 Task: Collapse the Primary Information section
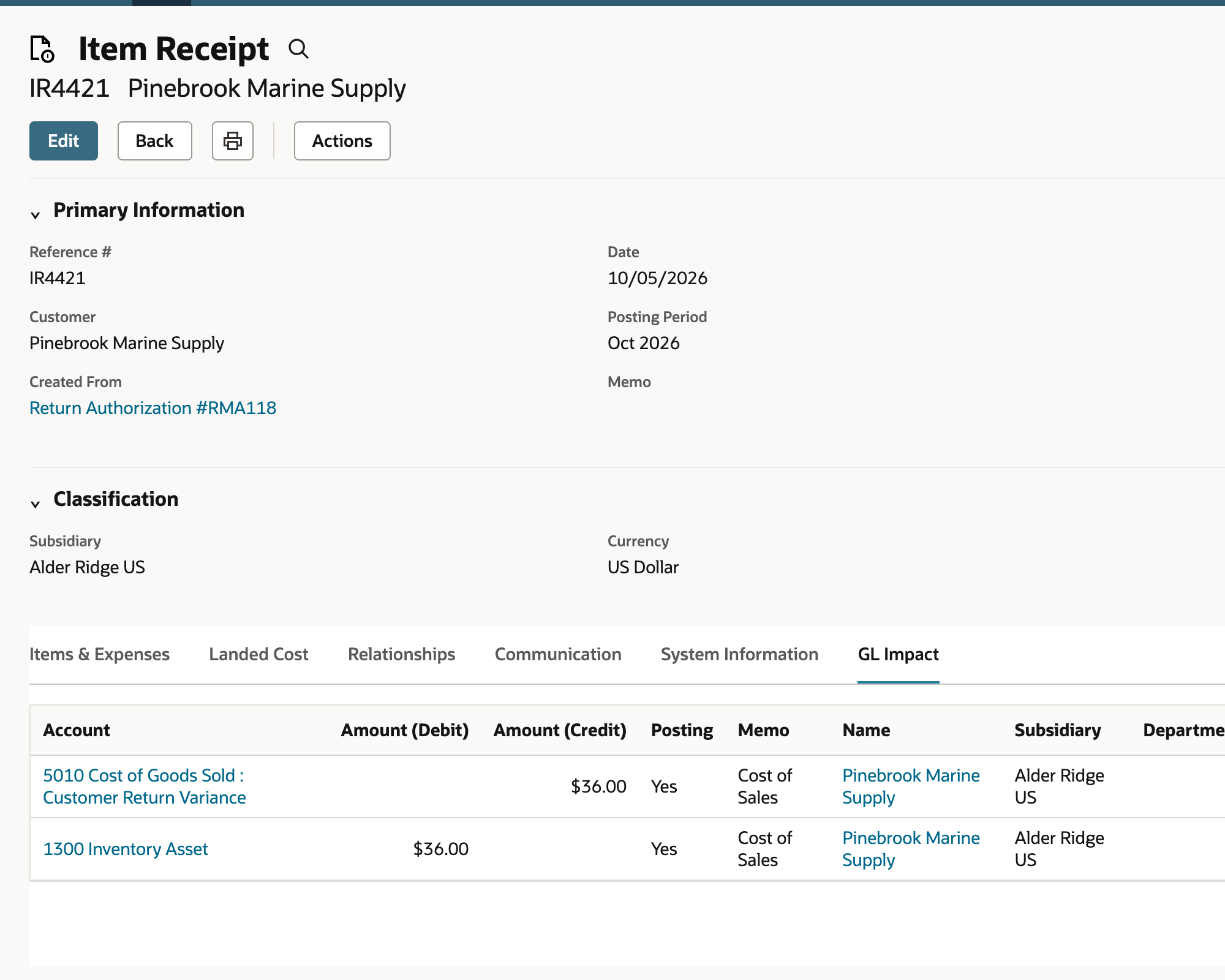click(x=36, y=214)
